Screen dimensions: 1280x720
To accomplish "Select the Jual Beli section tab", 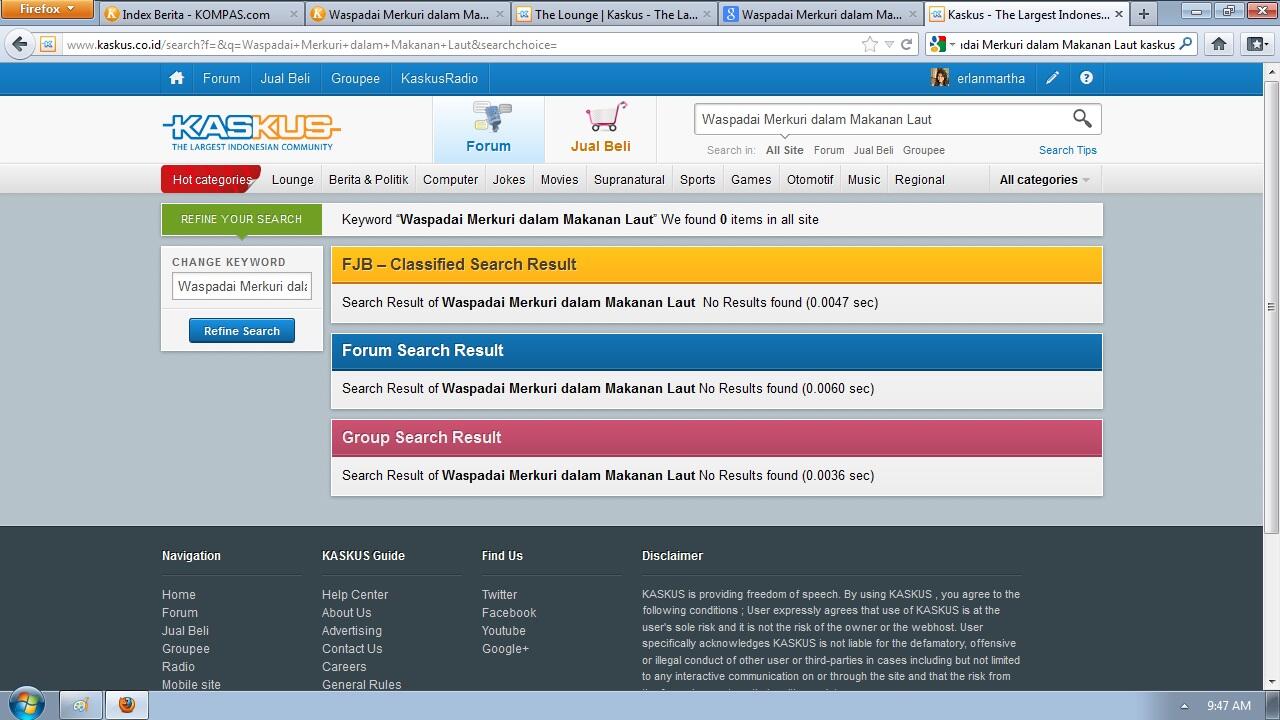I will [x=600, y=129].
